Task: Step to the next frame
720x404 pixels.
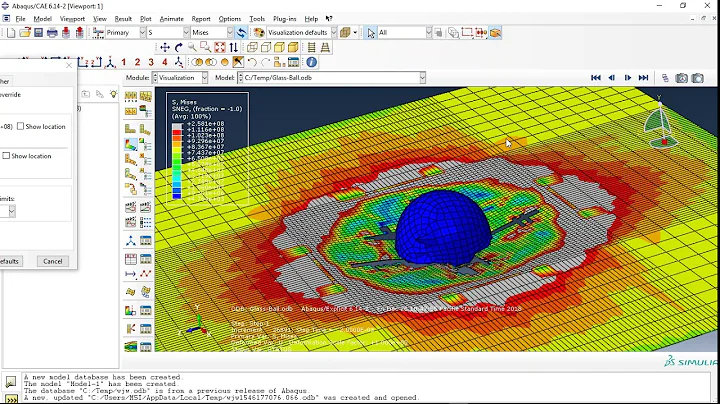Action: [x=628, y=78]
